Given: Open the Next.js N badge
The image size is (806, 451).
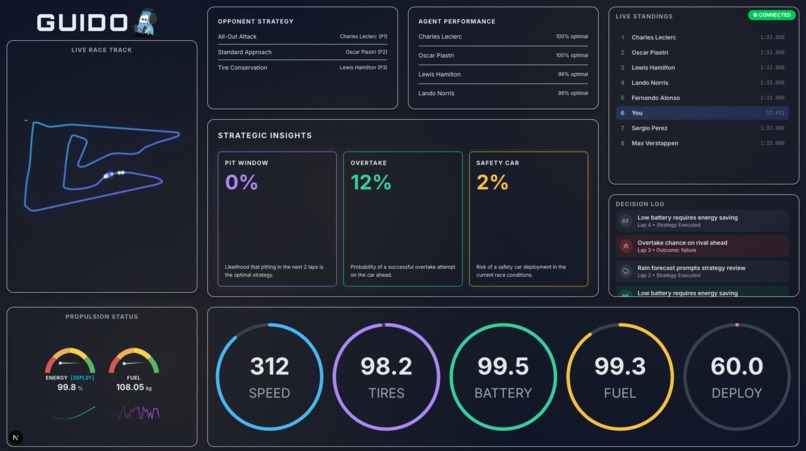Looking at the screenshot, I should pyautogui.click(x=16, y=438).
